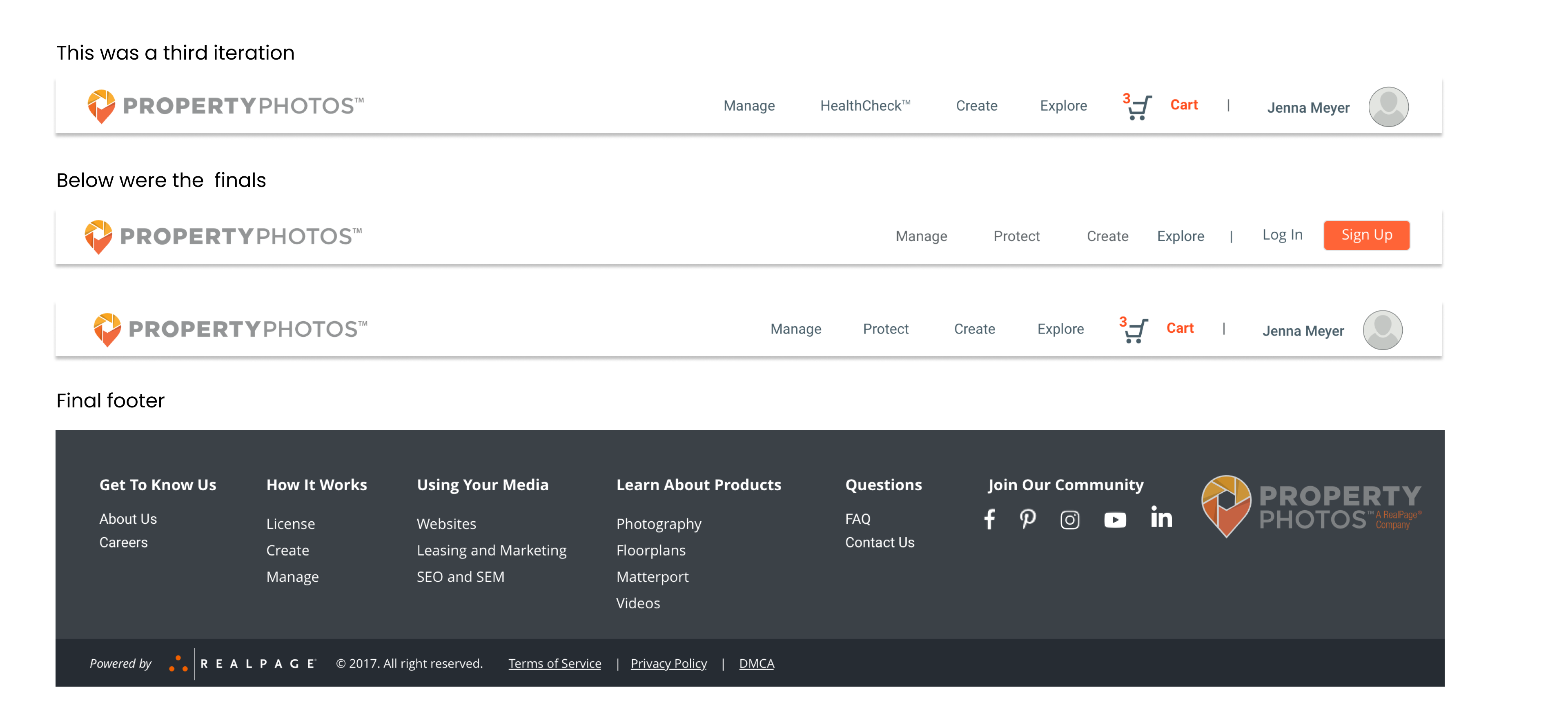This screenshot has width=1568, height=725.
Task: Select Manage in third iteration header
Action: [749, 105]
